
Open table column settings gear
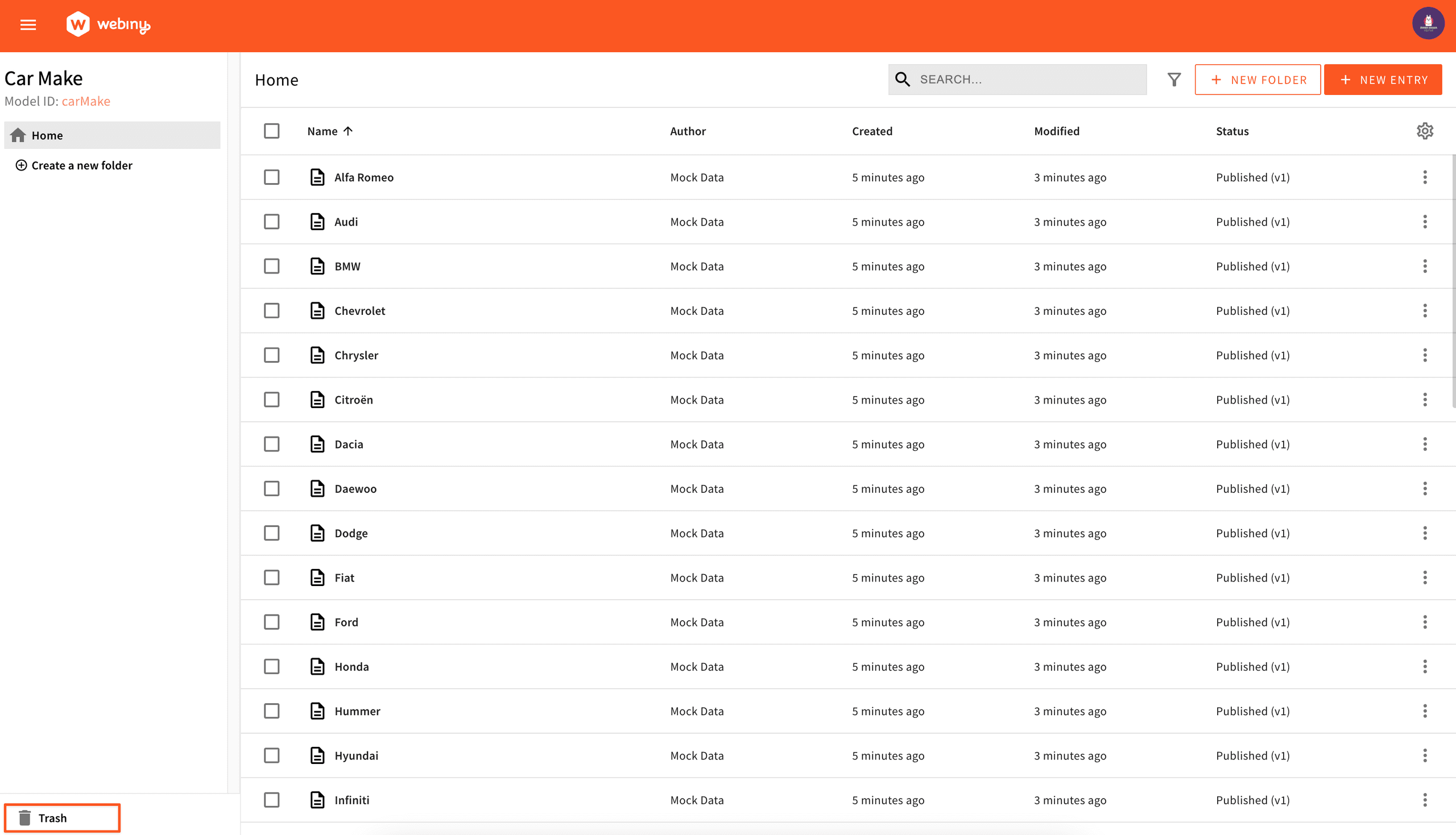tap(1425, 131)
